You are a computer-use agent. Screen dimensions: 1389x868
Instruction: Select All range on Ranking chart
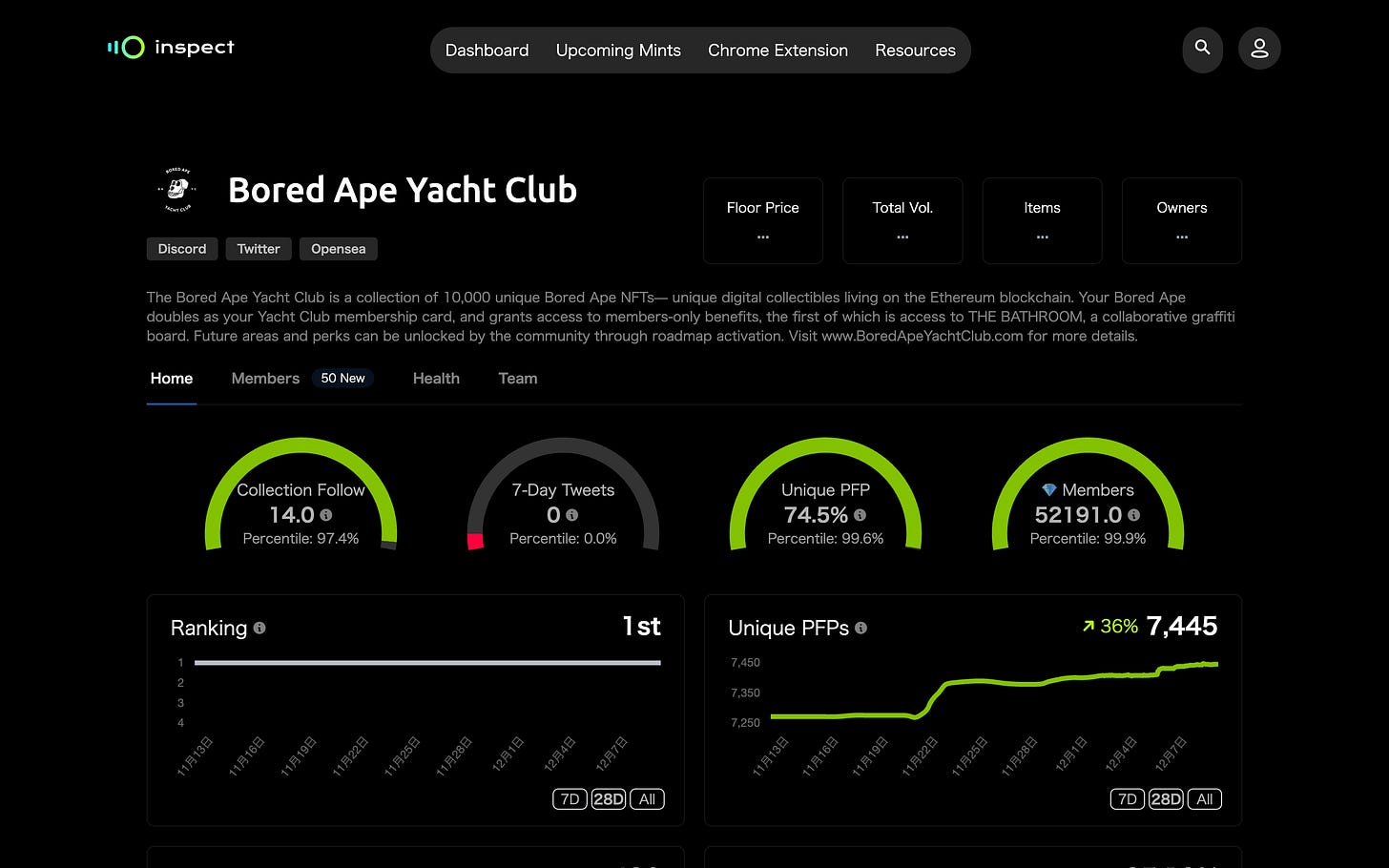(647, 799)
